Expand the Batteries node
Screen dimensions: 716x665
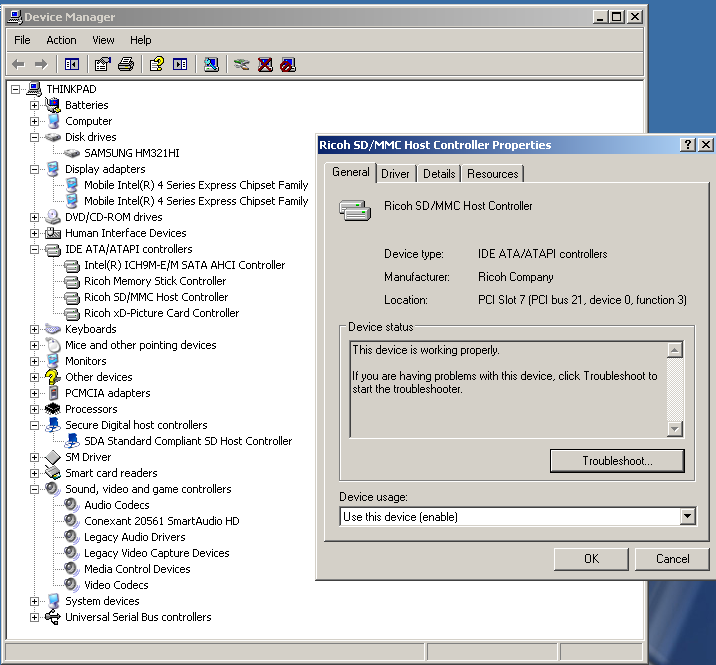(x=34, y=105)
